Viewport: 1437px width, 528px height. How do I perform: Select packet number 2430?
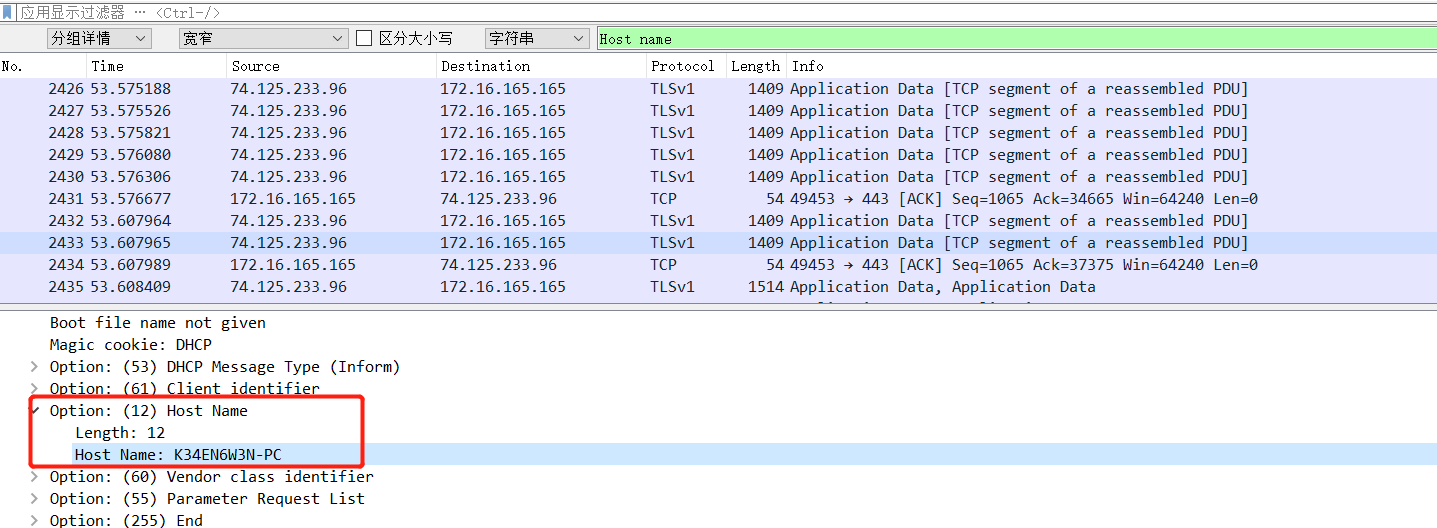click(x=718, y=177)
